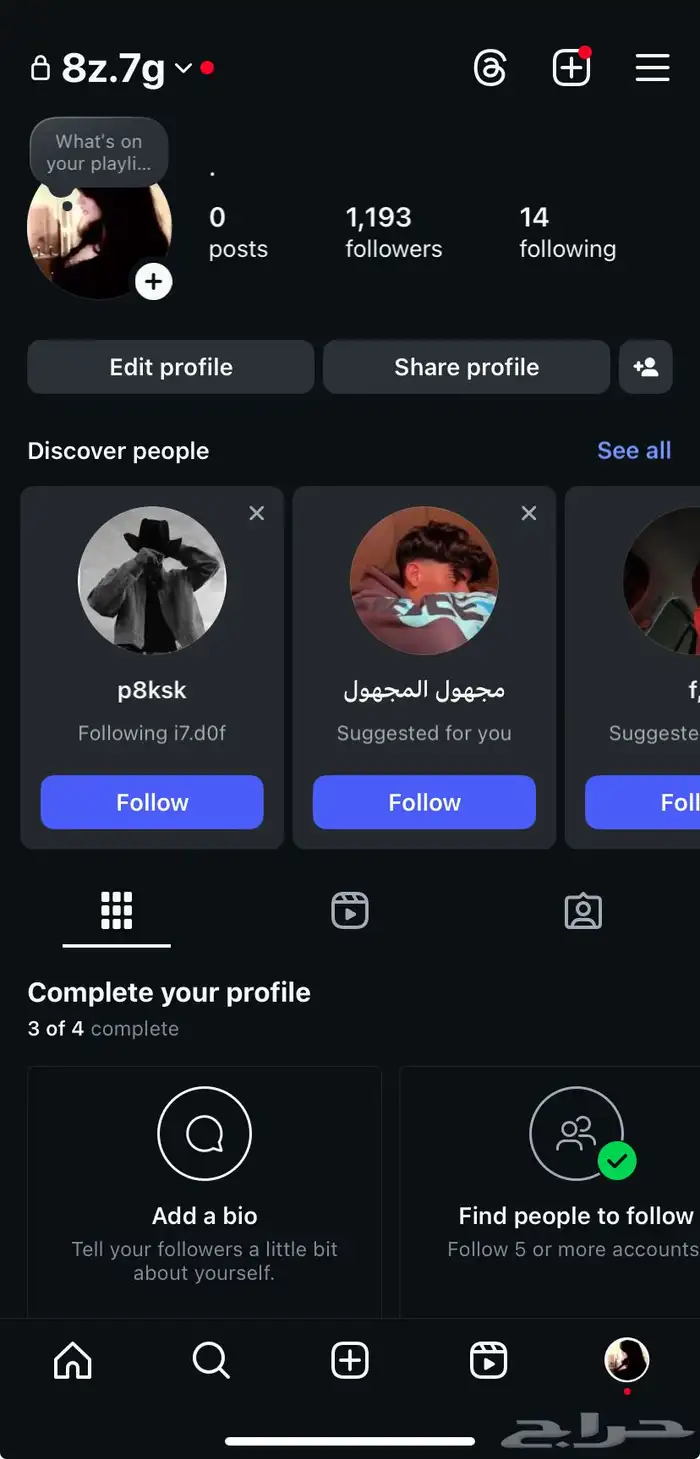
Task: Click the Share profile button
Action: [466, 367]
